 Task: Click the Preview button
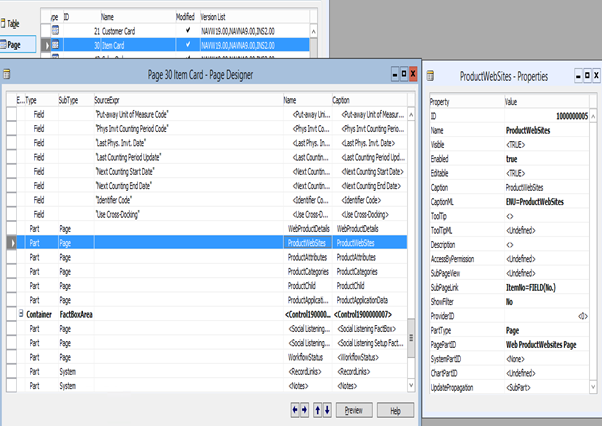(354, 410)
